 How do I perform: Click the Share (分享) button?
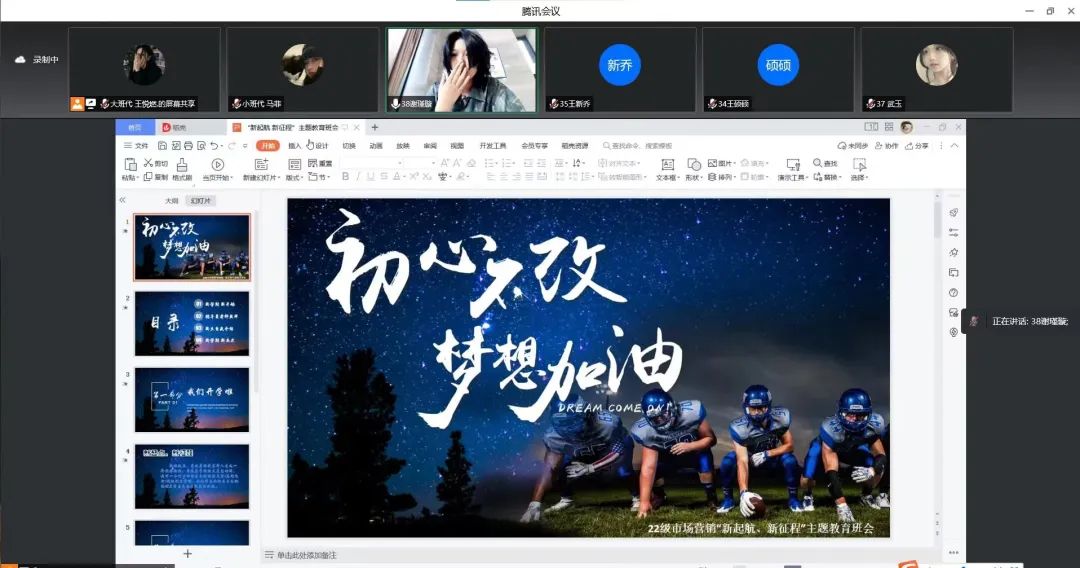pos(916,146)
